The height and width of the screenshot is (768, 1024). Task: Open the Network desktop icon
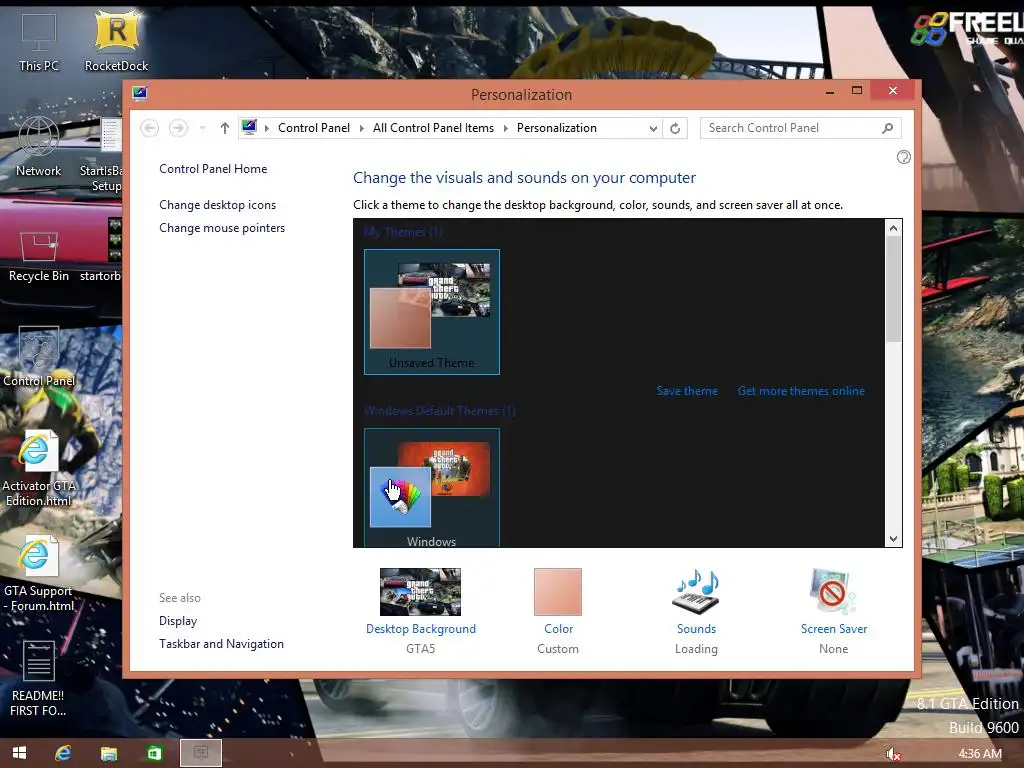point(39,146)
